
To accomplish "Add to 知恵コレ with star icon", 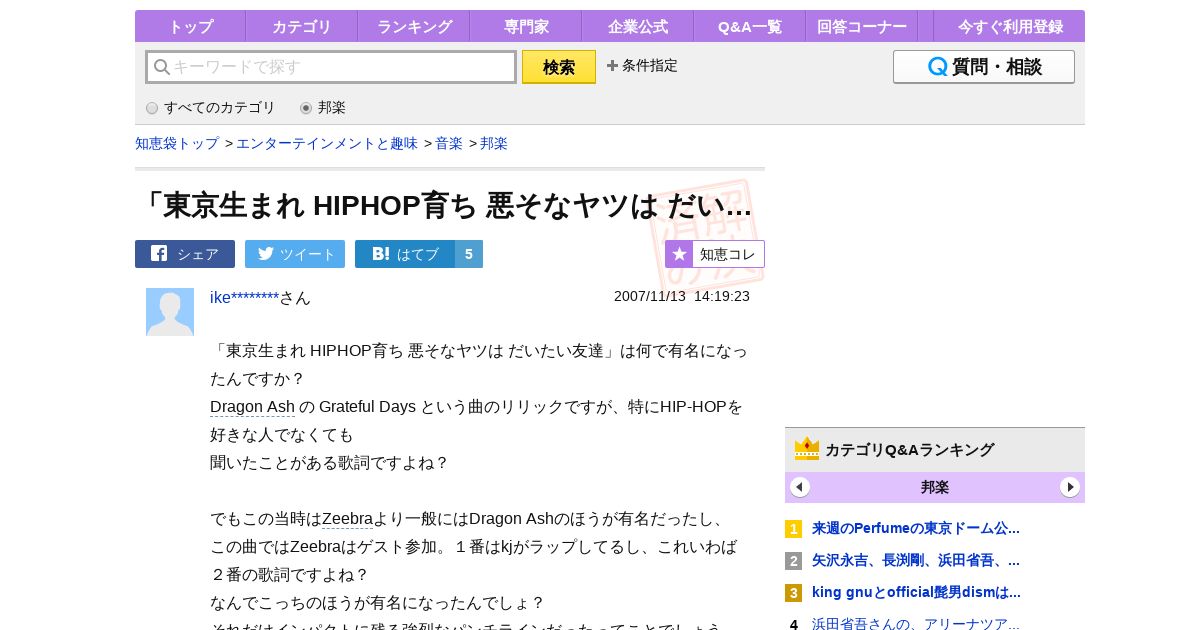I will pyautogui.click(x=715, y=254).
